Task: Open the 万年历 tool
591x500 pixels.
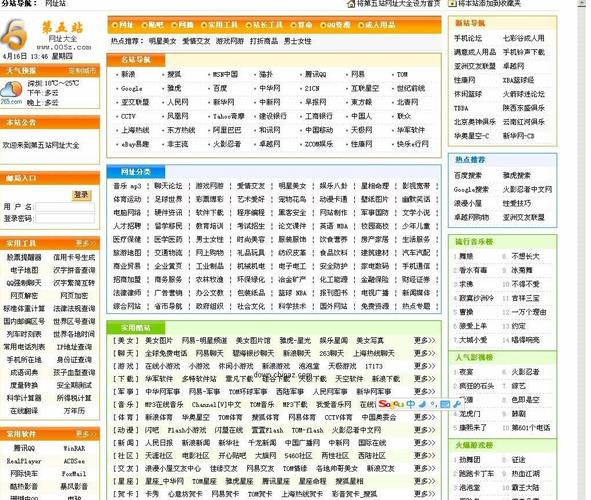Action: (x=74, y=411)
